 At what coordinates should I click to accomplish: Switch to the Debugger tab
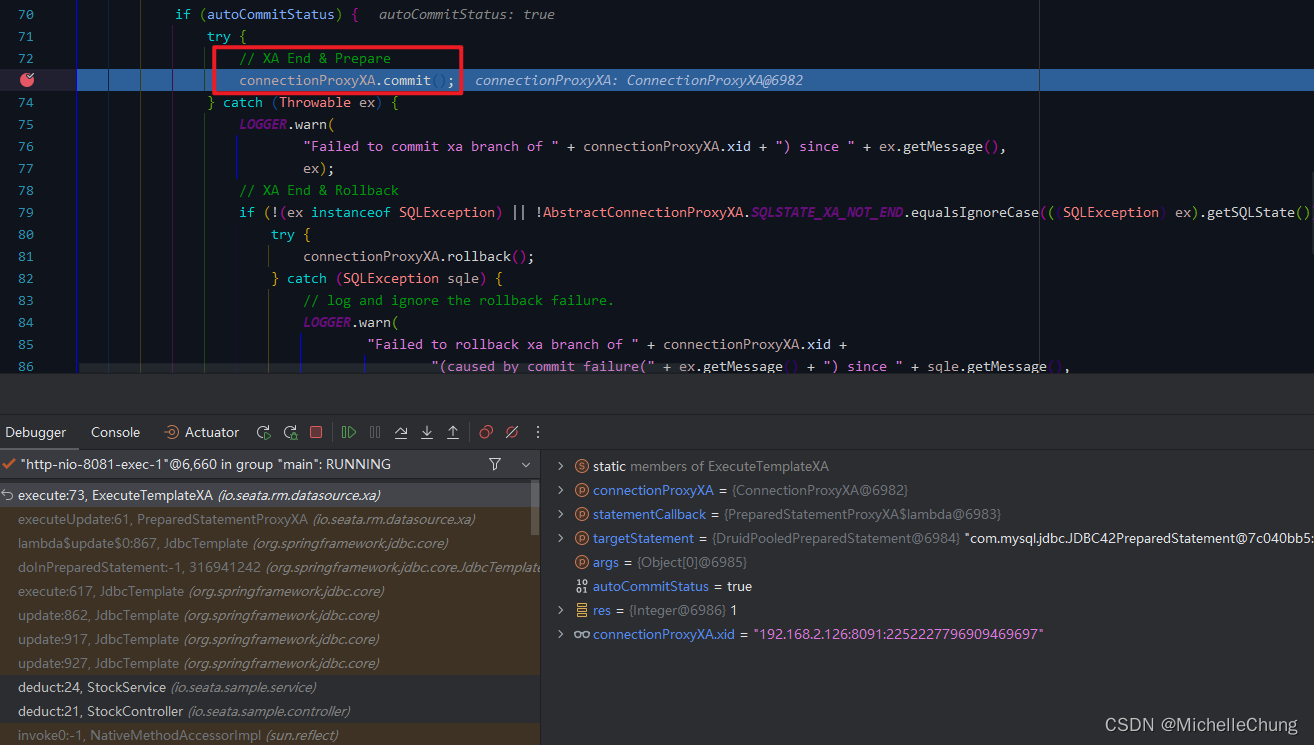pyautogui.click(x=35, y=432)
